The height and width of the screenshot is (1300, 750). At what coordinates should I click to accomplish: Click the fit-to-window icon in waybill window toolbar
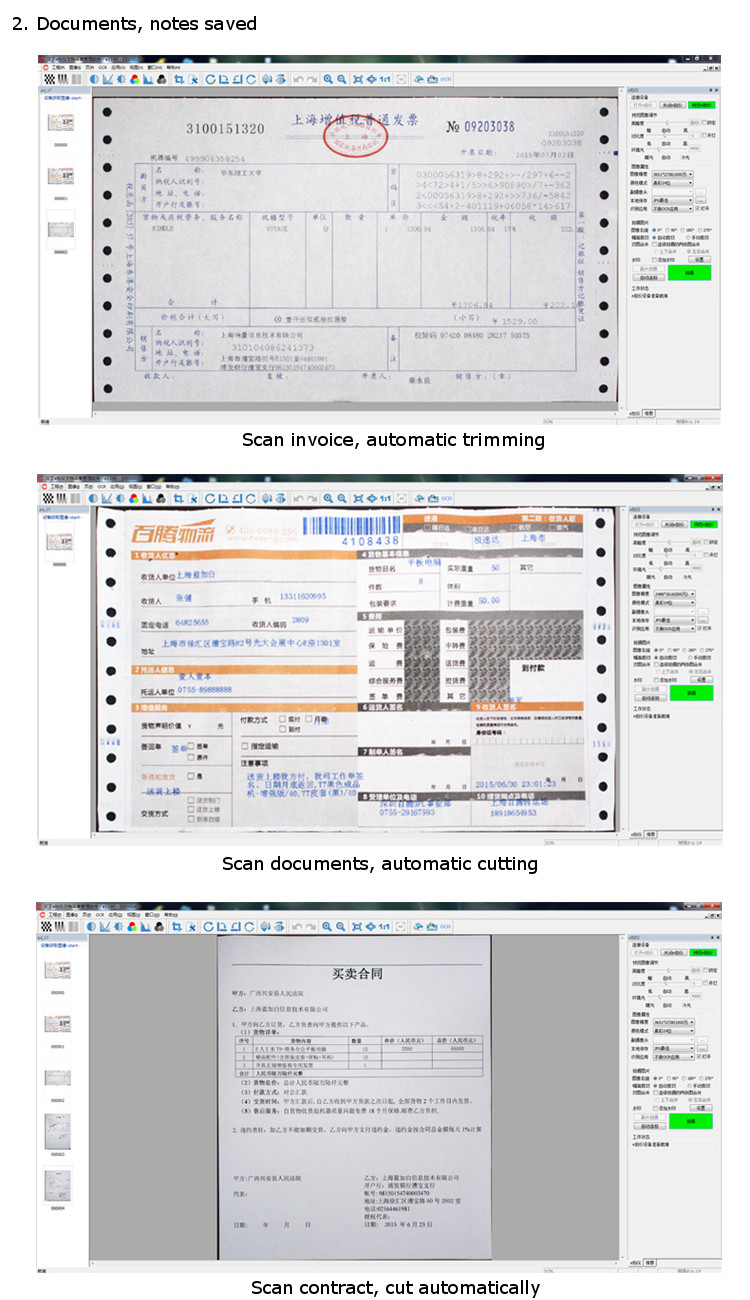tap(358, 498)
